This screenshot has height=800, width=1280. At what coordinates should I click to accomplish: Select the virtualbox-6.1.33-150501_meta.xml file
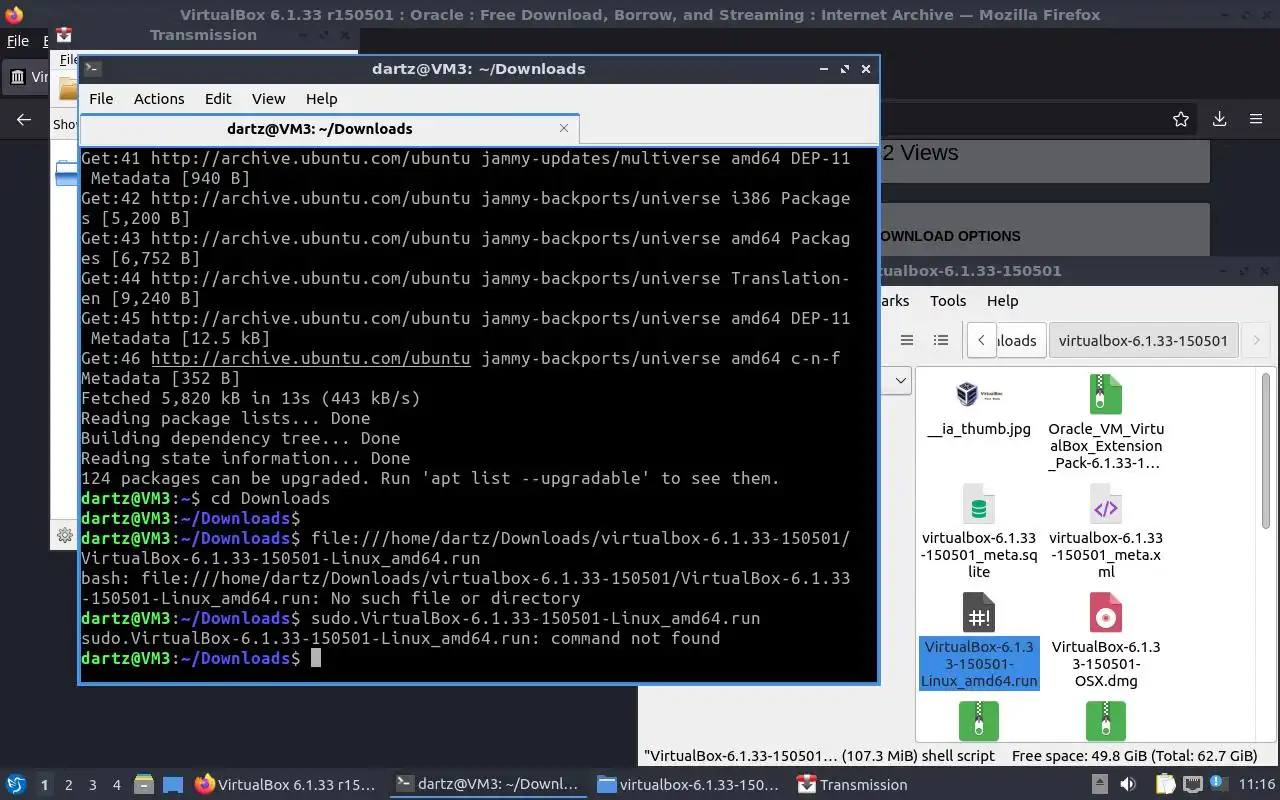point(1105,531)
